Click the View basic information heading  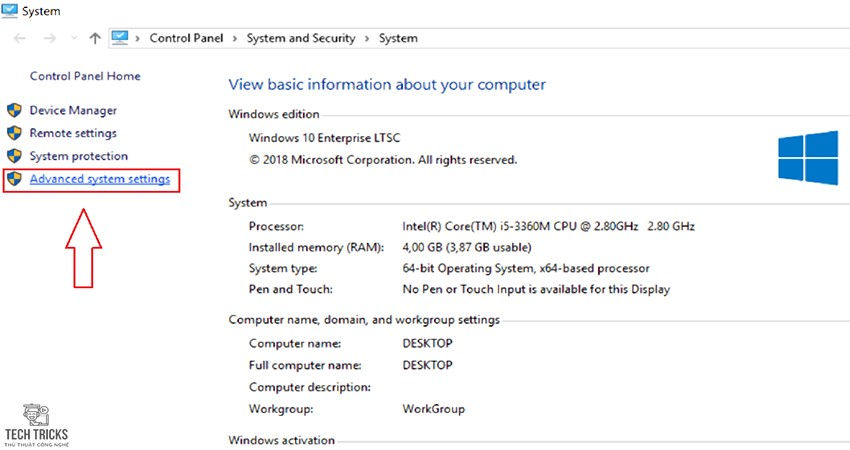pyautogui.click(x=387, y=85)
